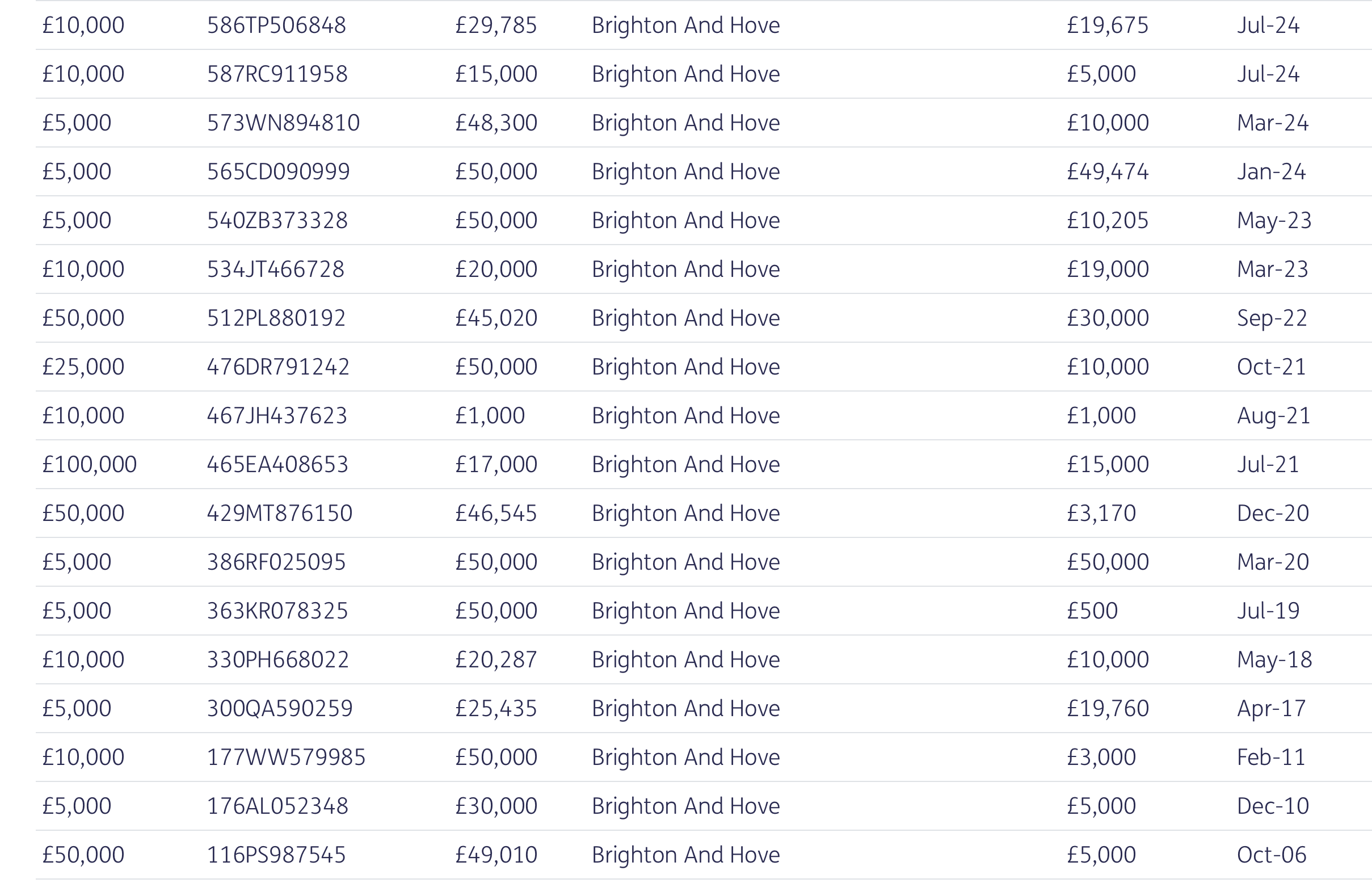Click bond number 386RF025095
The image size is (1372, 883).
click(276, 562)
